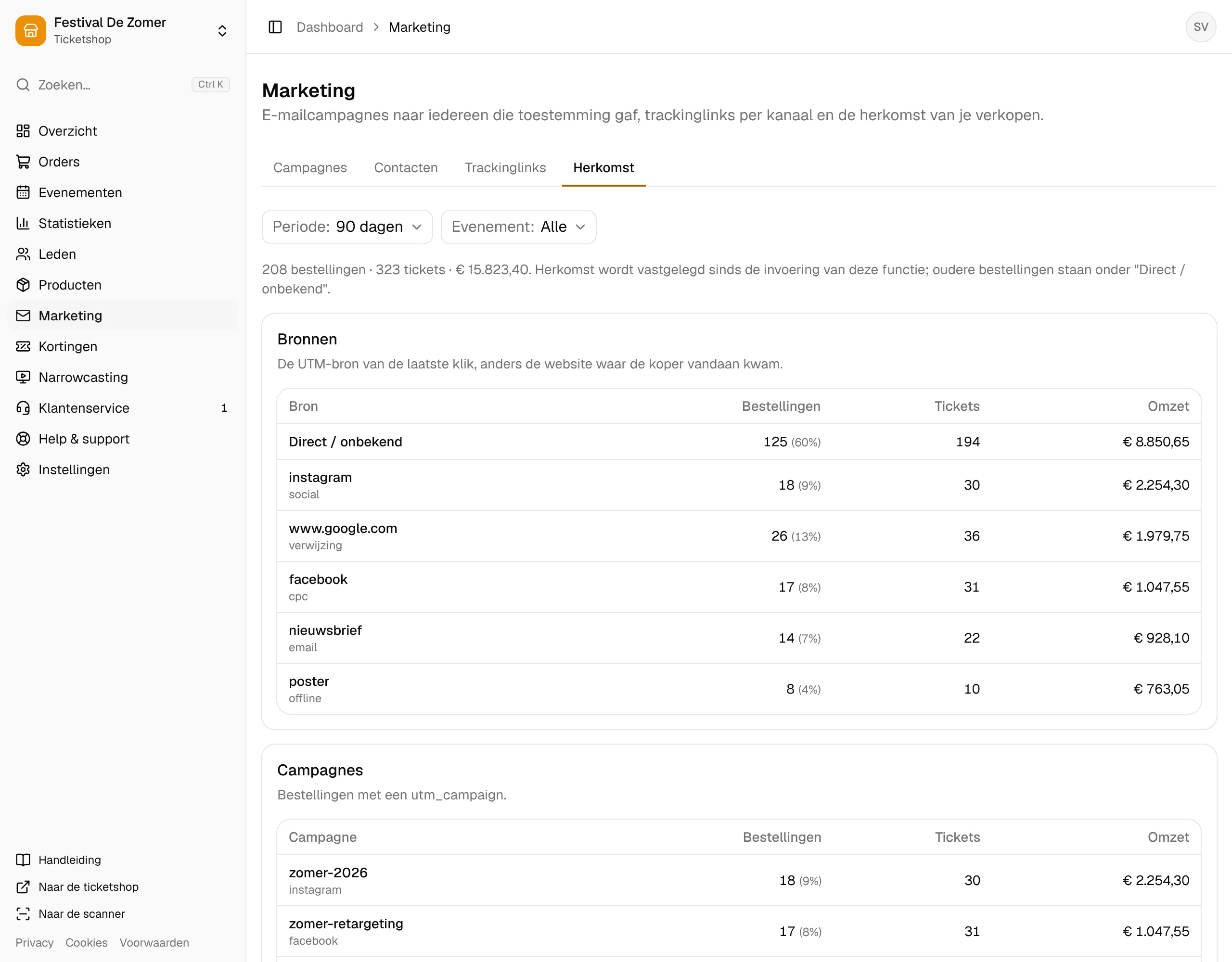Click the Leden people icon
1232x962 pixels.
23,254
